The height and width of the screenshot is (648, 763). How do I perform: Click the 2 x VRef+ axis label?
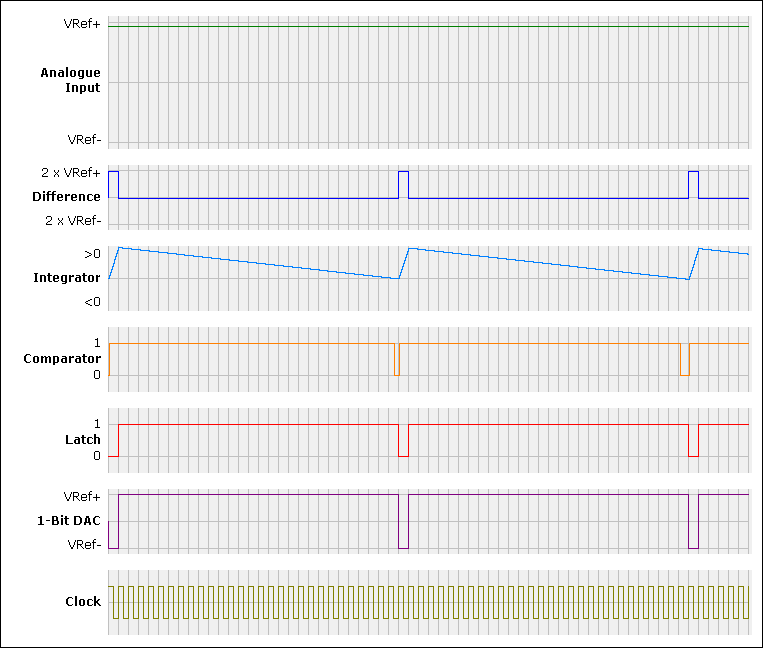click(x=71, y=173)
